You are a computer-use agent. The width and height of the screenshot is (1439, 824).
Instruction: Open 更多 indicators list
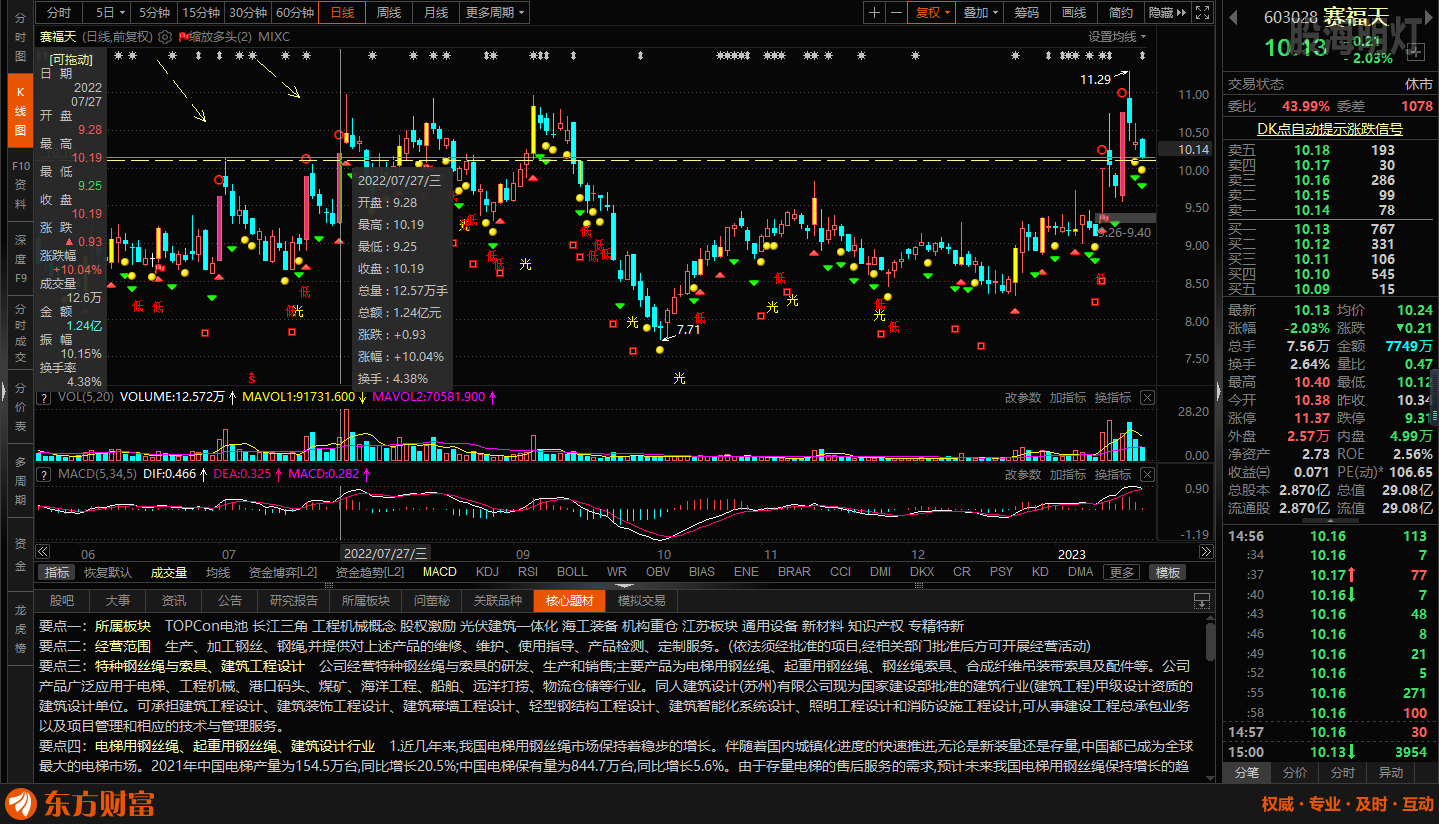1122,572
